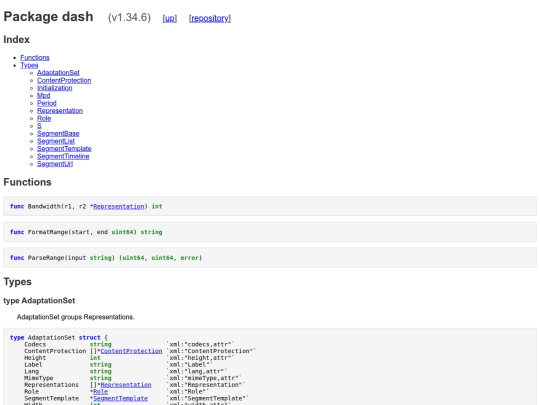Open Period type link
The width and height of the screenshot is (540, 405).
(x=47, y=103)
